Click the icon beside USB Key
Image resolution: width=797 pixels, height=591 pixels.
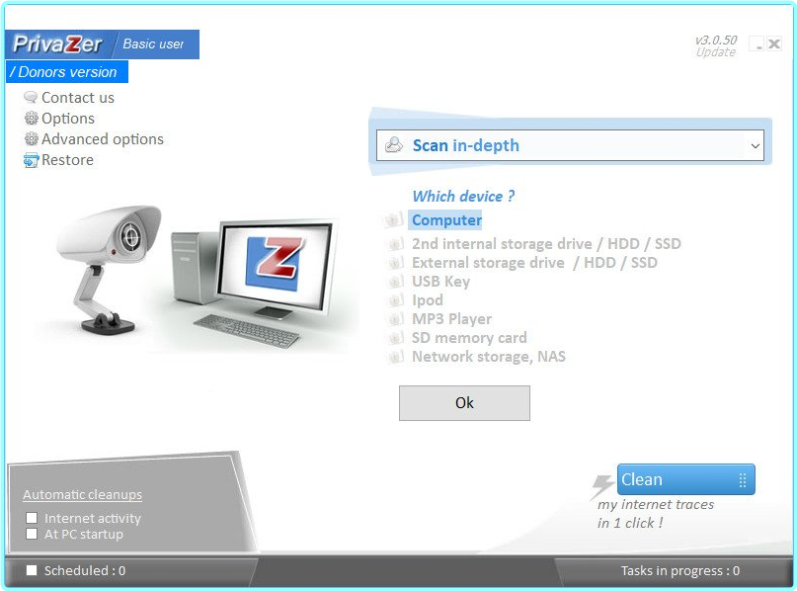[396, 282]
